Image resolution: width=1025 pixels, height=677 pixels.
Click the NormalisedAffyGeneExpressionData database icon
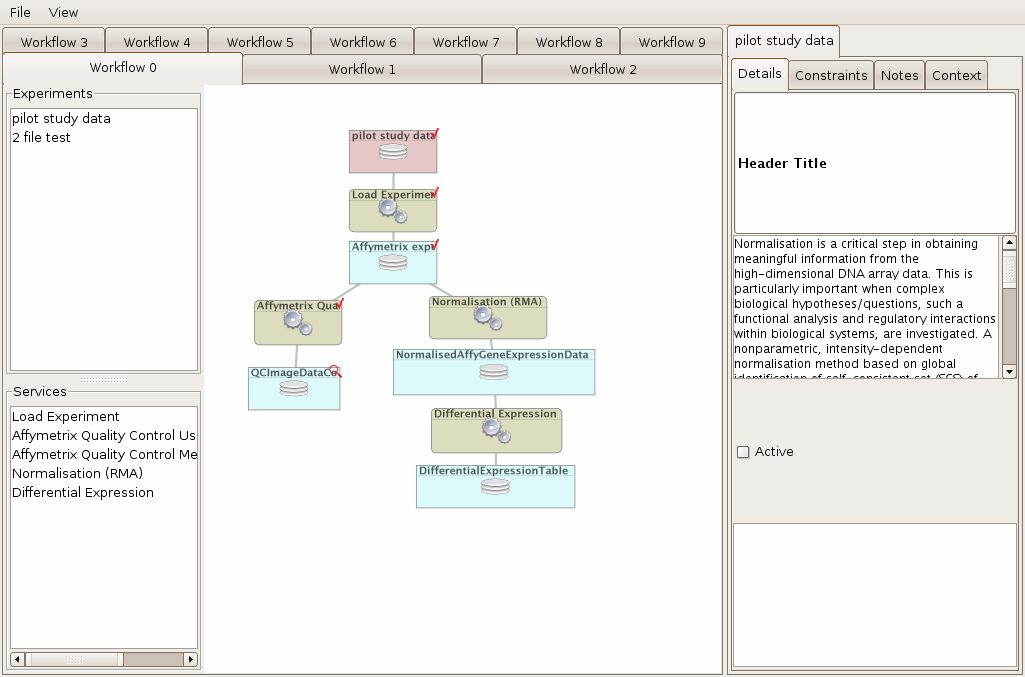coord(494,372)
